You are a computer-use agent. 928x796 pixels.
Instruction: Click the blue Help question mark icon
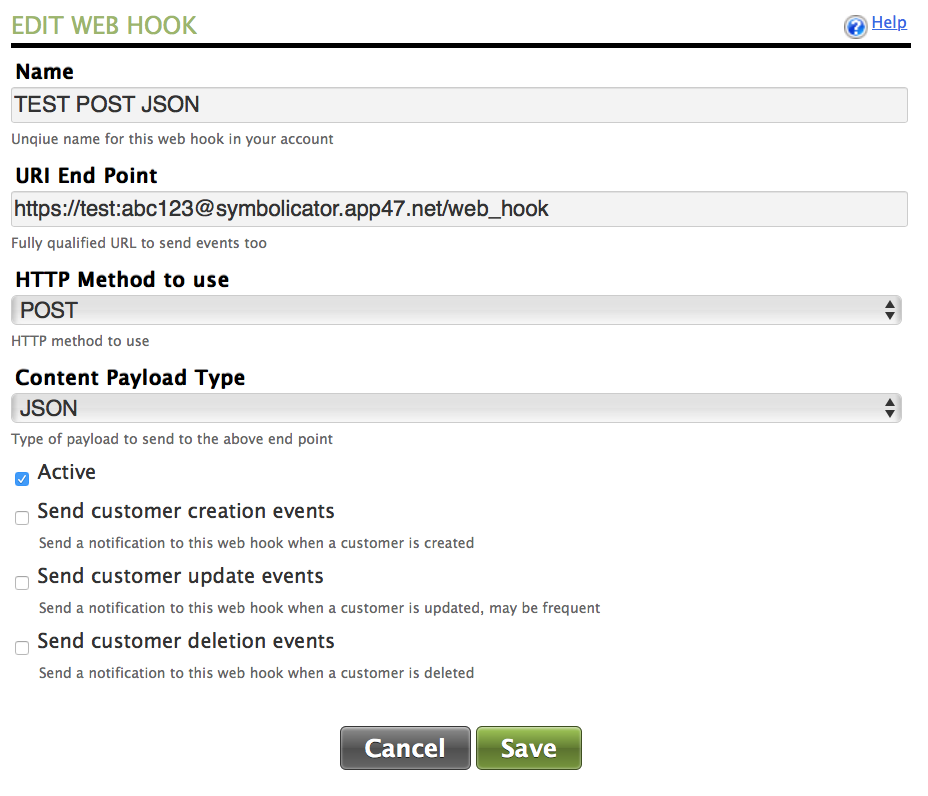coord(855,24)
